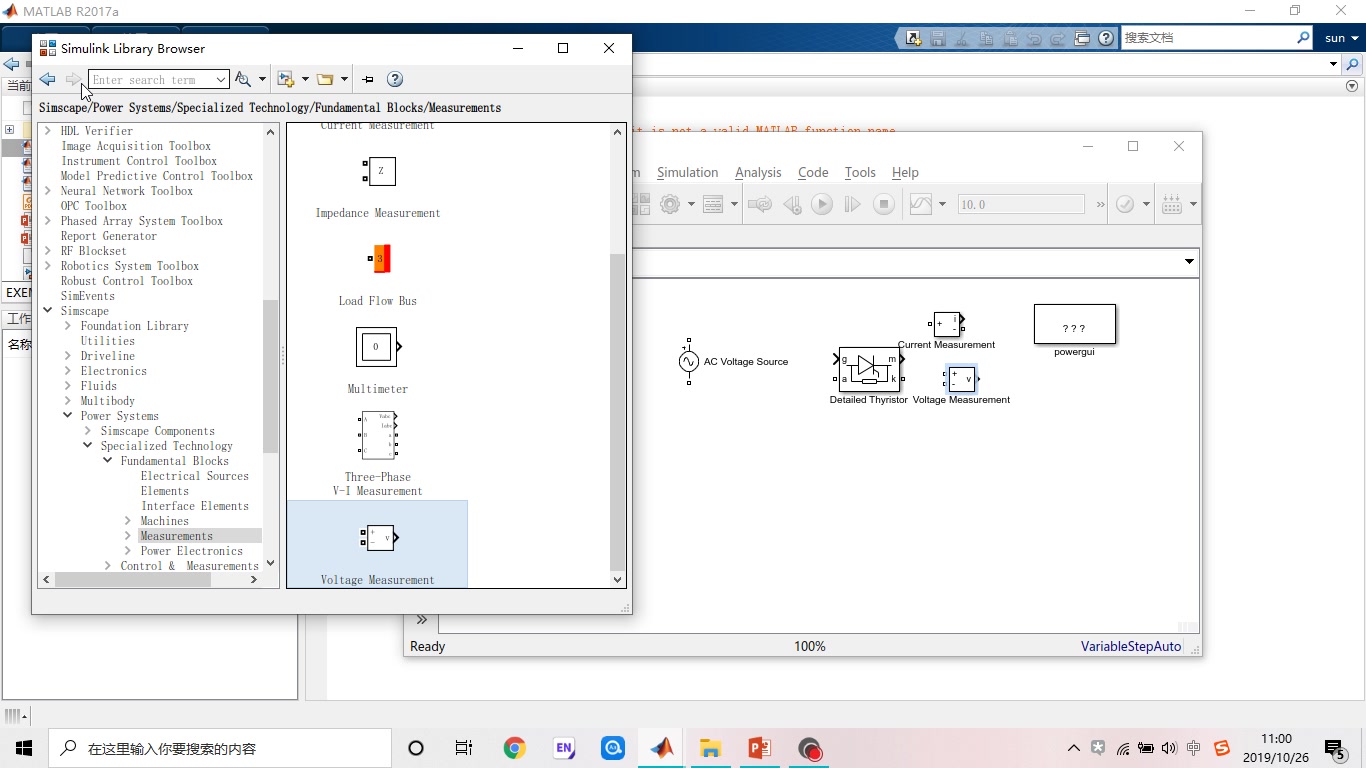1366x768 pixels.
Task: Click the Simulink Run play button
Action: (x=822, y=204)
